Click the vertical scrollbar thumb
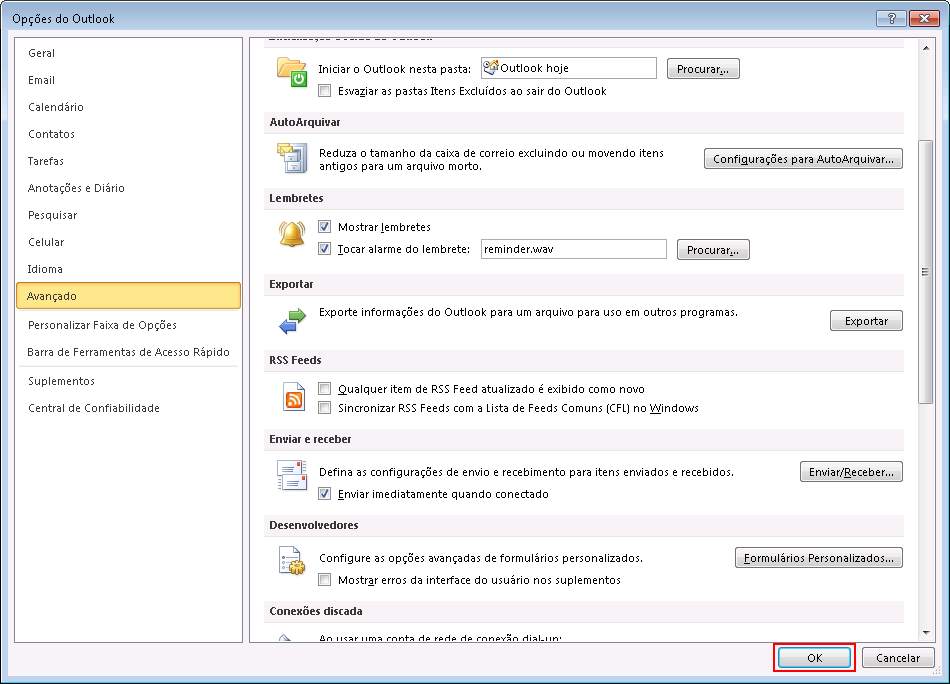 tap(926, 271)
